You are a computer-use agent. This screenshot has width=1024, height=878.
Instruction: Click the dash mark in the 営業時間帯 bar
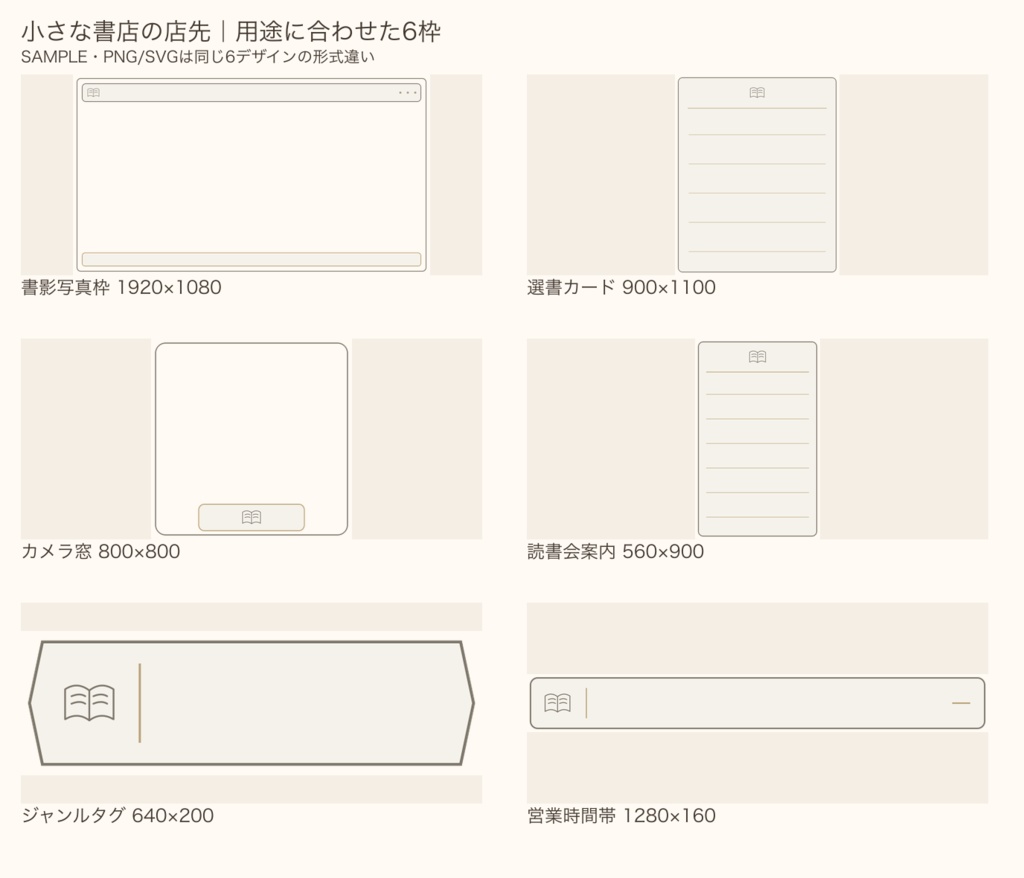(961, 703)
